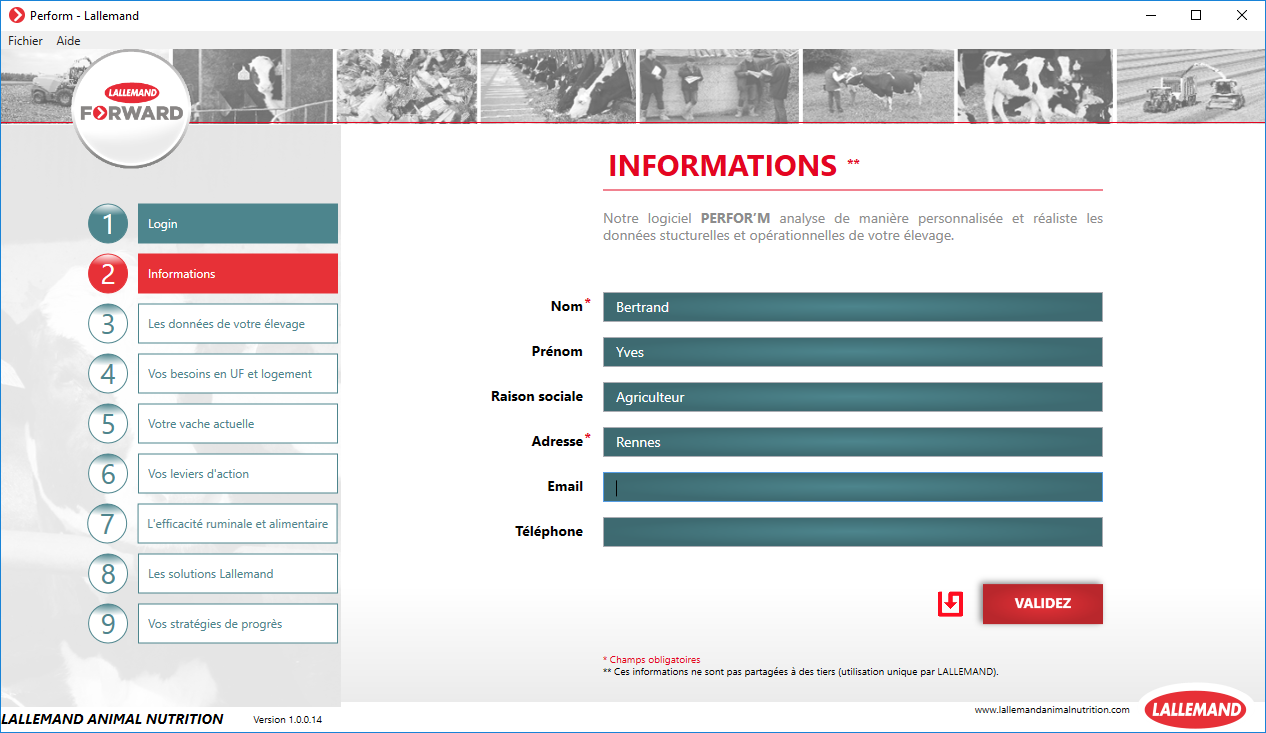Click the red download arrow icon beside Validez
The width and height of the screenshot is (1266, 733).
(x=950, y=604)
